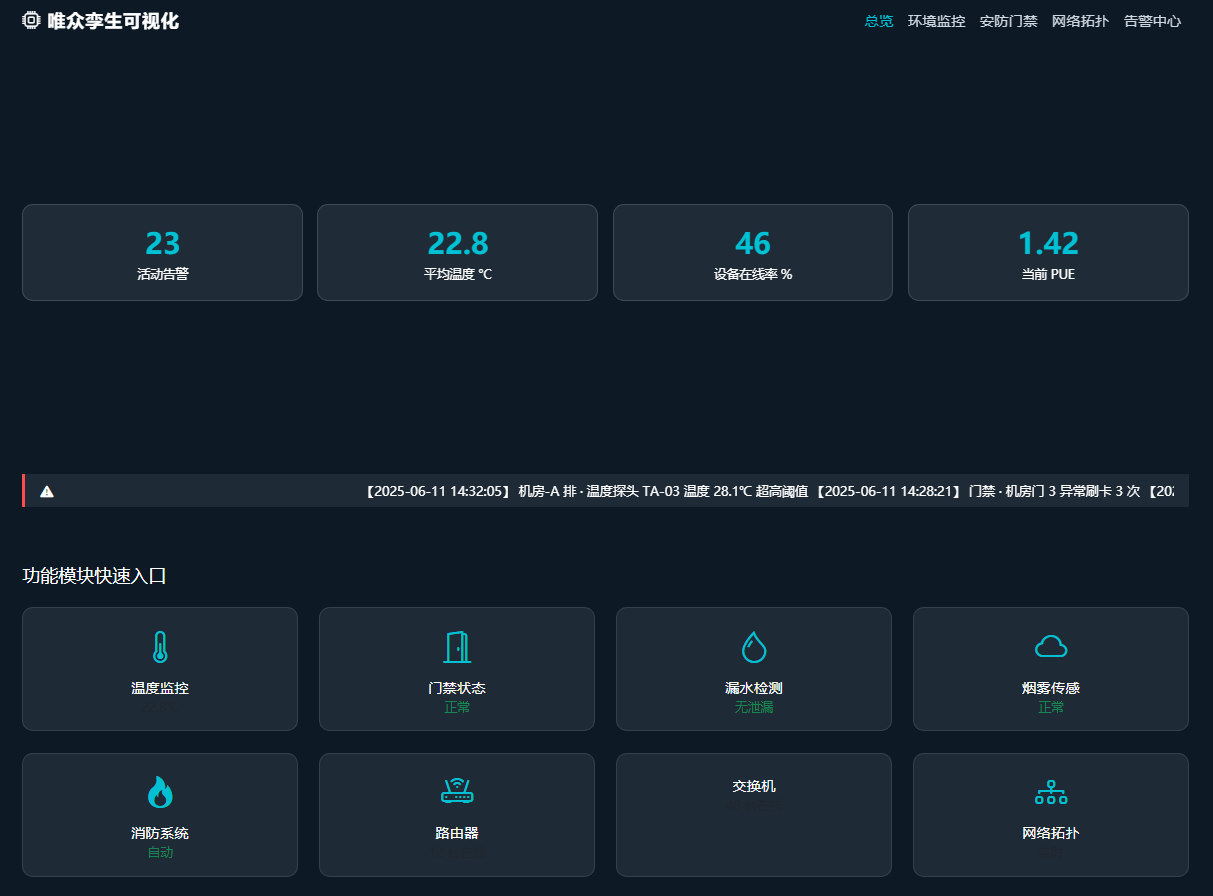Screen dimensions: 1213x896
Task: Click the warning triangle in alert ticker
Action: coord(47,491)
